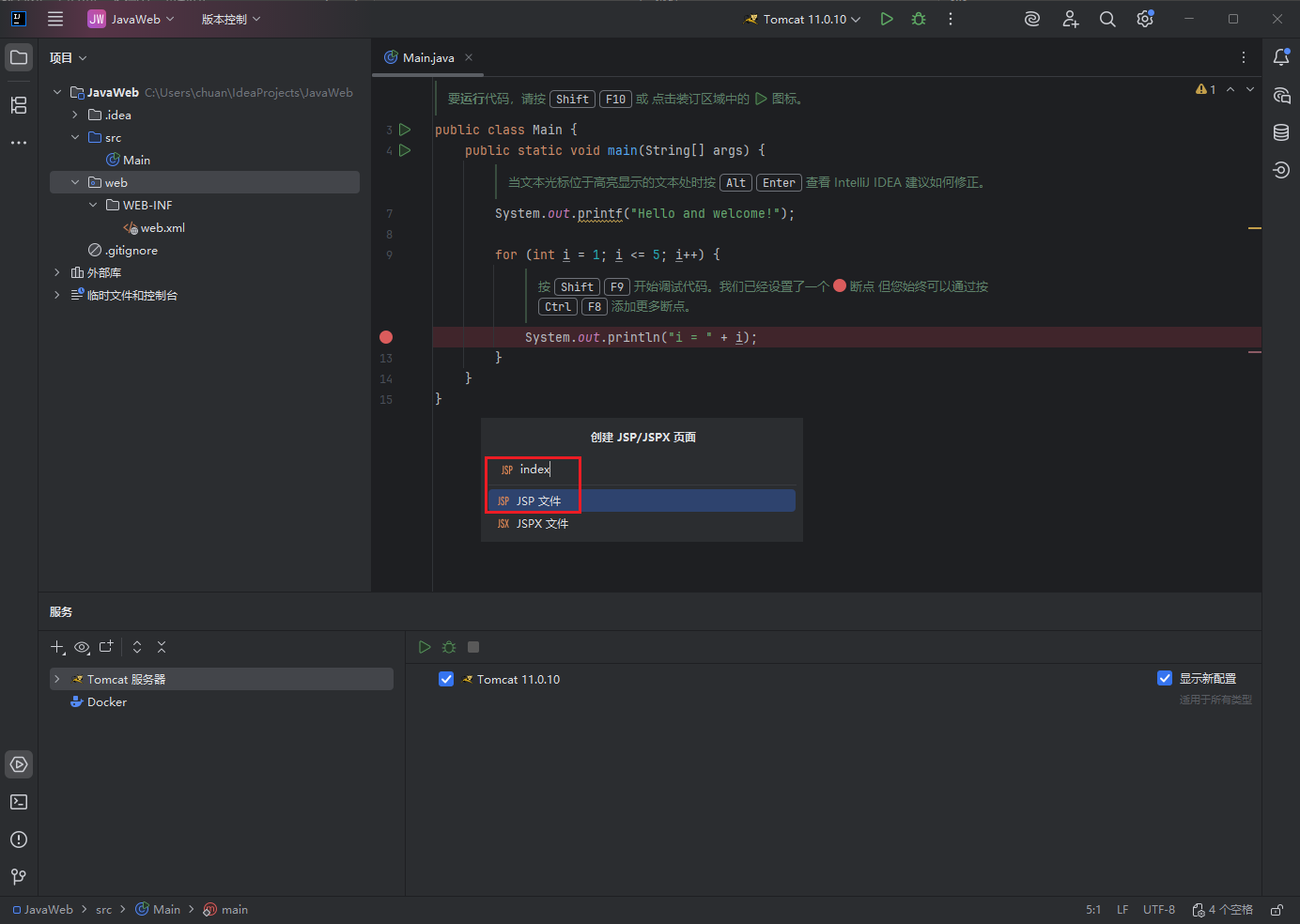
Task: Collapse the src folder
Action: click(x=75, y=137)
